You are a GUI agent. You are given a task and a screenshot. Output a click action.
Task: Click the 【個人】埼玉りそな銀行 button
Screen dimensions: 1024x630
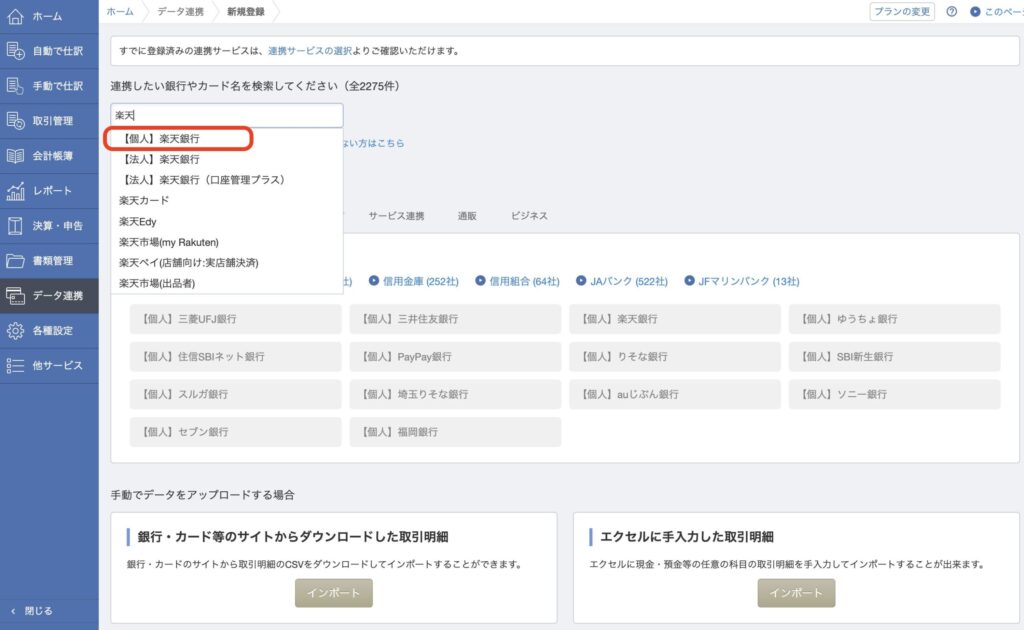(455, 394)
